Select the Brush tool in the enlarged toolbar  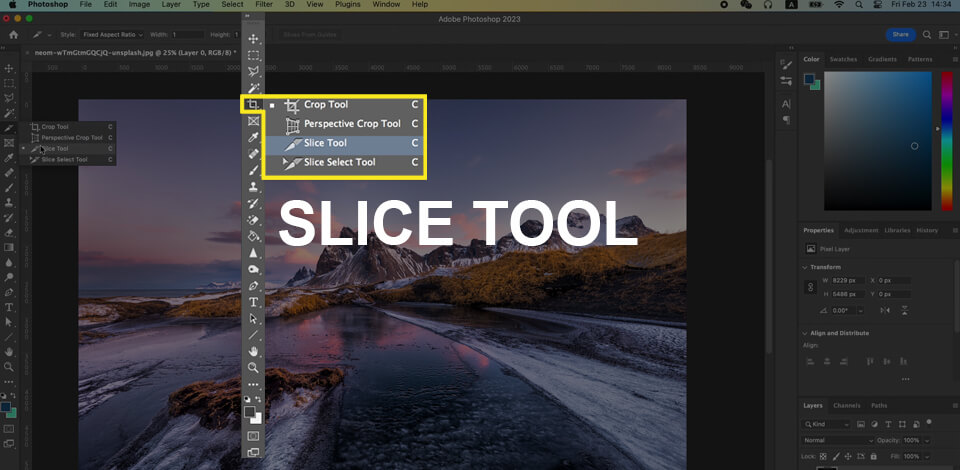click(253, 170)
